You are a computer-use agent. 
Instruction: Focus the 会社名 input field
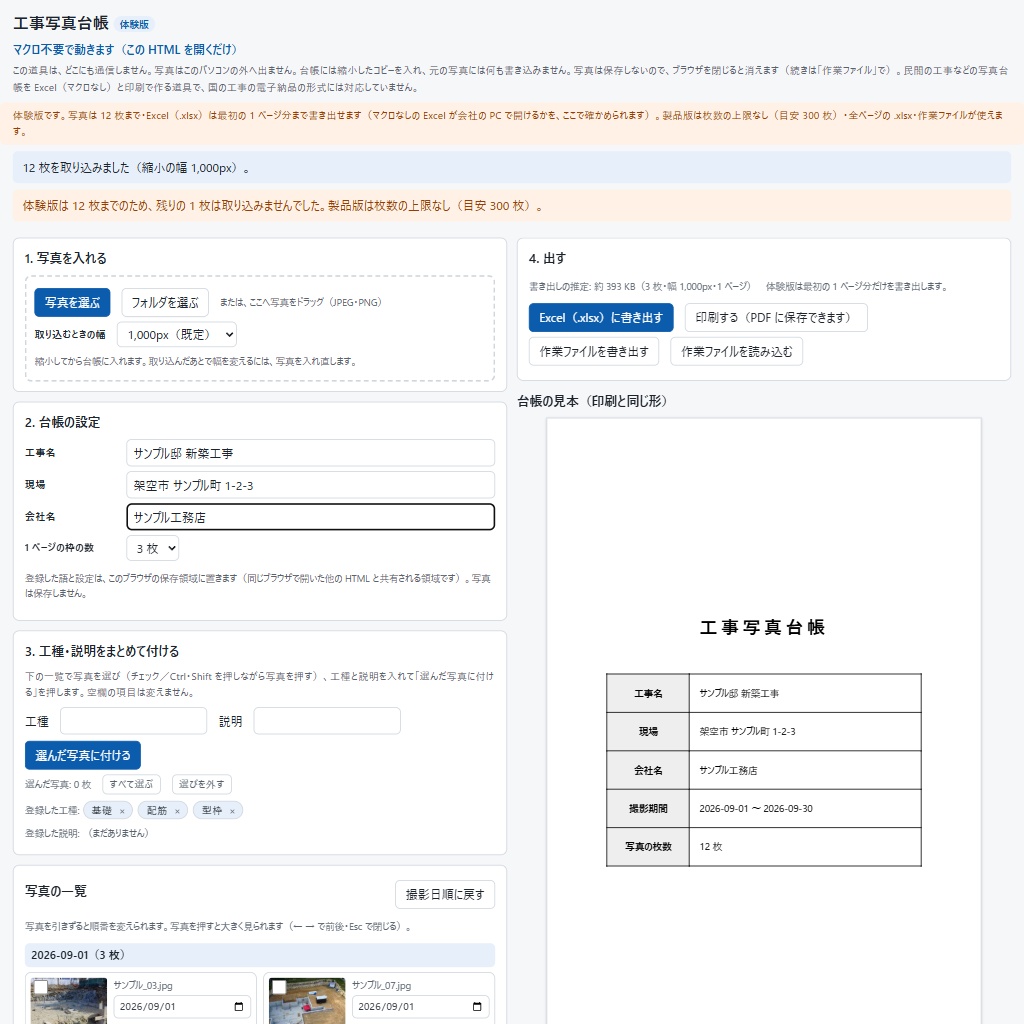coord(310,517)
